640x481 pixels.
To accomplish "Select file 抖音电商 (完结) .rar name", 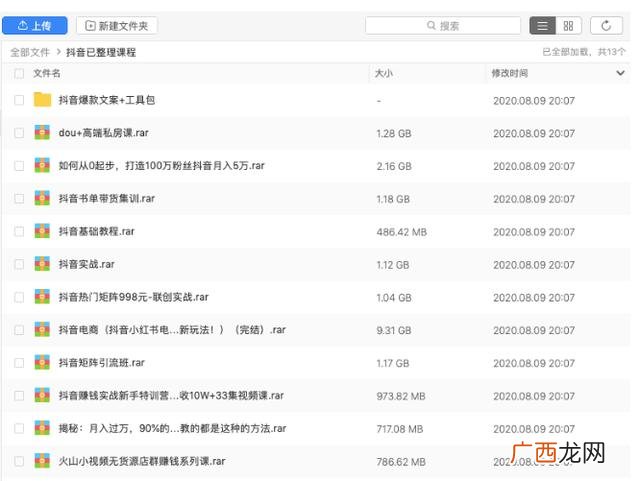I will click(172, 330).
